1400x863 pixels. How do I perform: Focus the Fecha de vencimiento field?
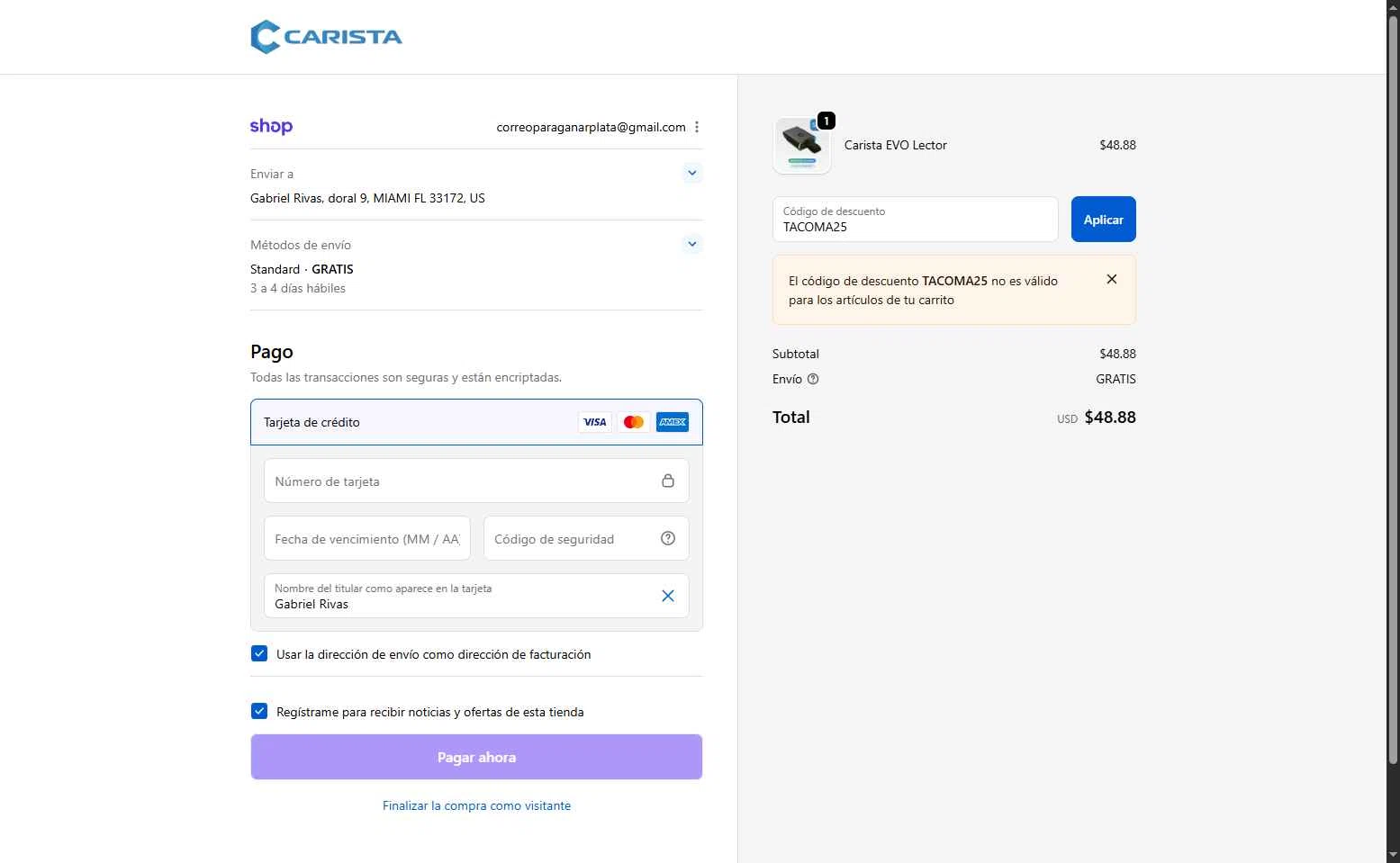click(x=367, y=538)
